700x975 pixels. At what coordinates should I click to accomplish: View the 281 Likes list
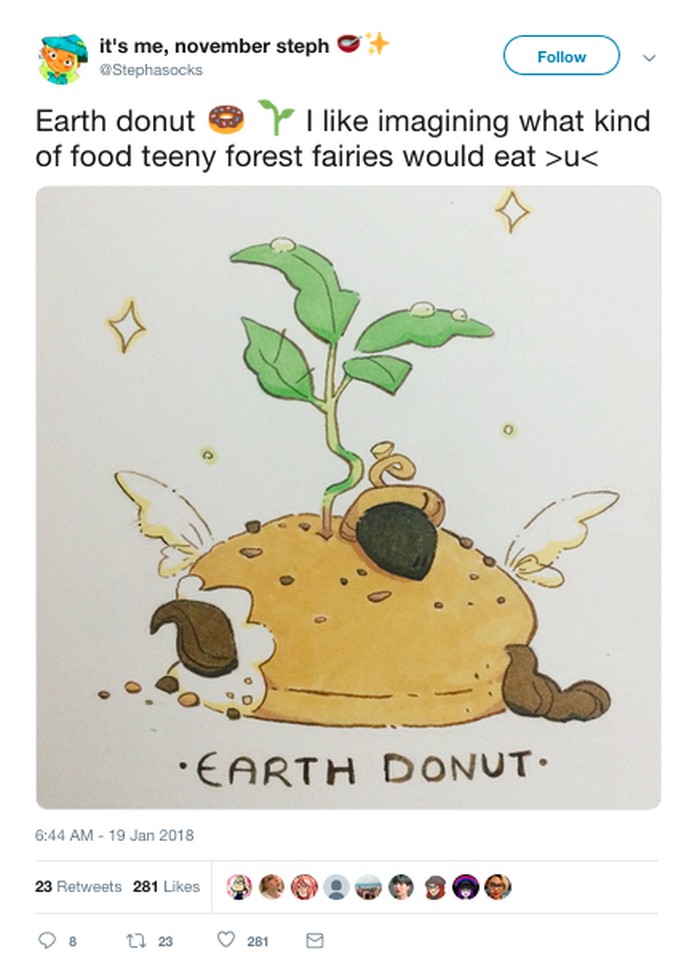pos(167,887)
